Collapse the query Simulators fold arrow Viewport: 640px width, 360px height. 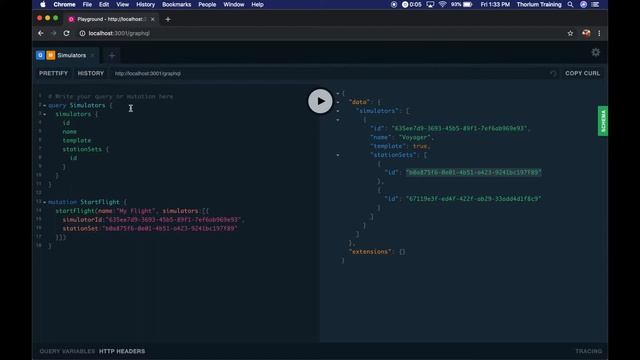[x=44, y=105]
